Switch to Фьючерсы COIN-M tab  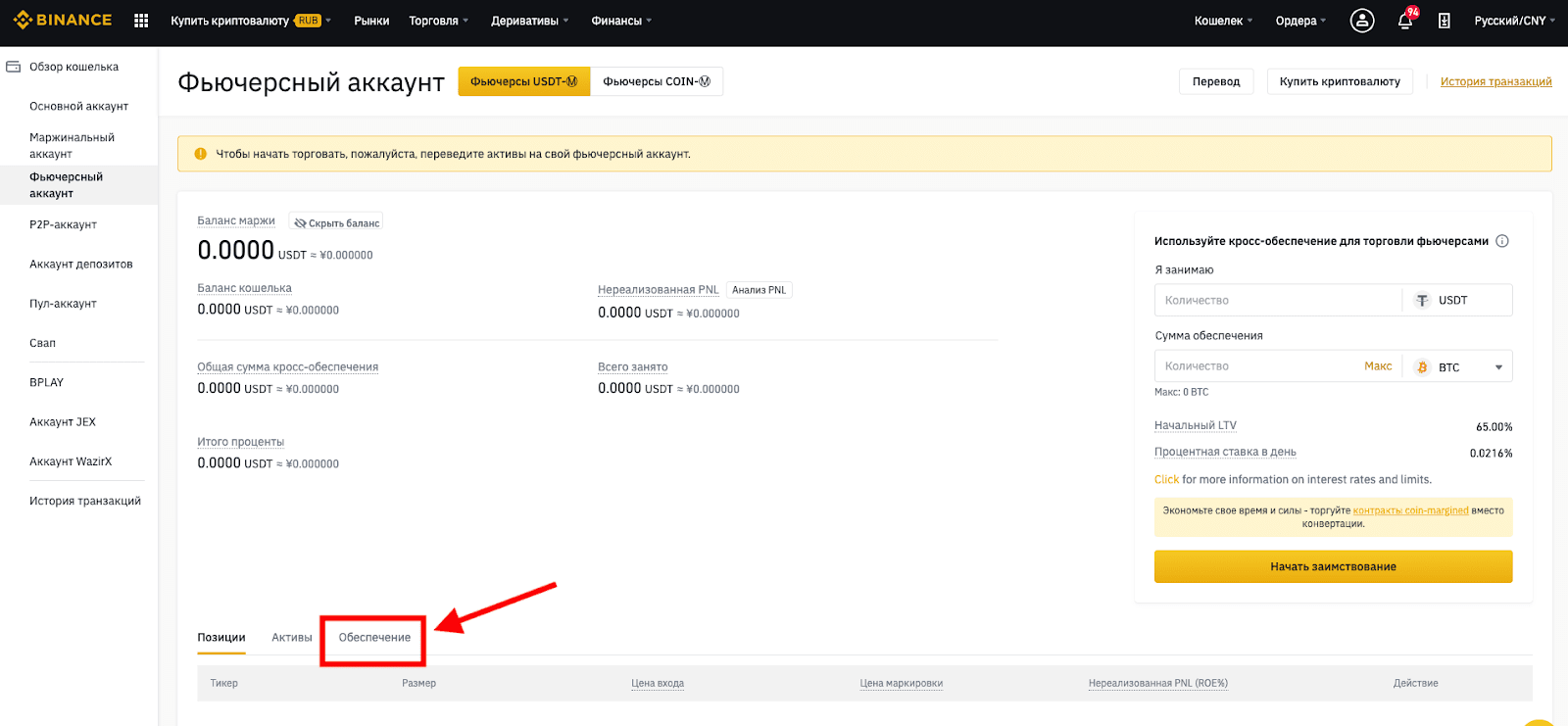click(x=657, y=81)
